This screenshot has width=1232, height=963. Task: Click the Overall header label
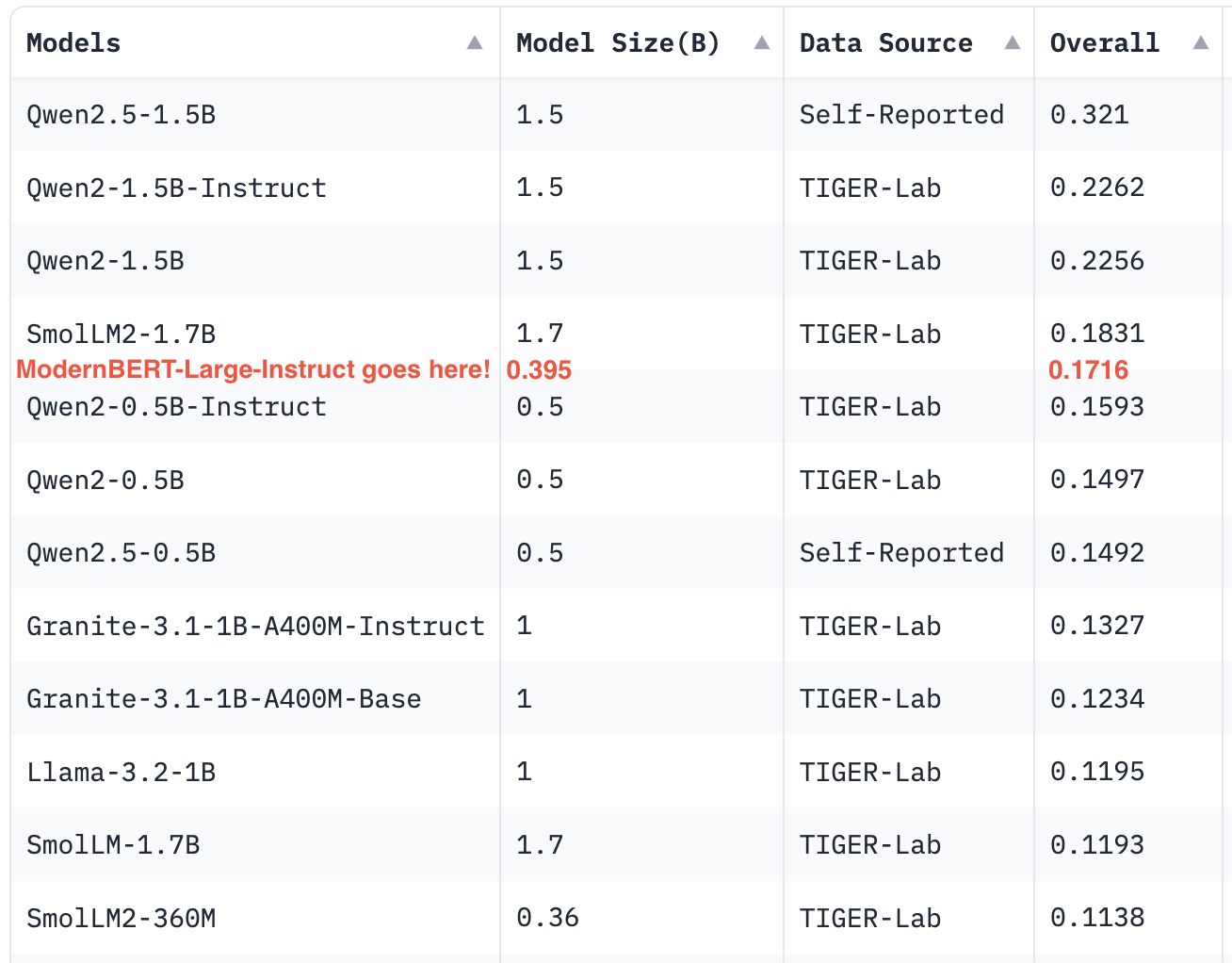point(1104,43)
